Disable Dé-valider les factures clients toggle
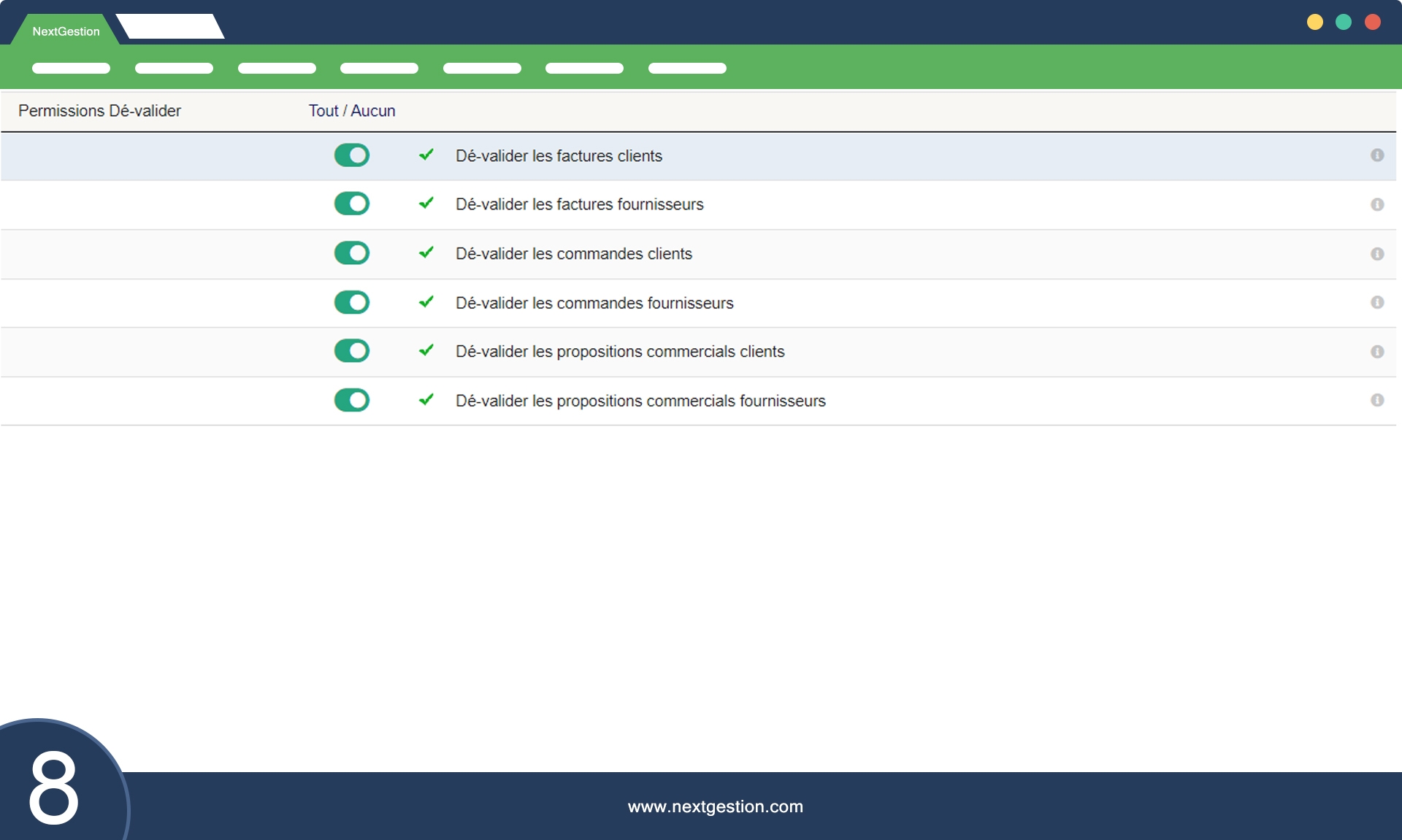 (x=352, y=155)
